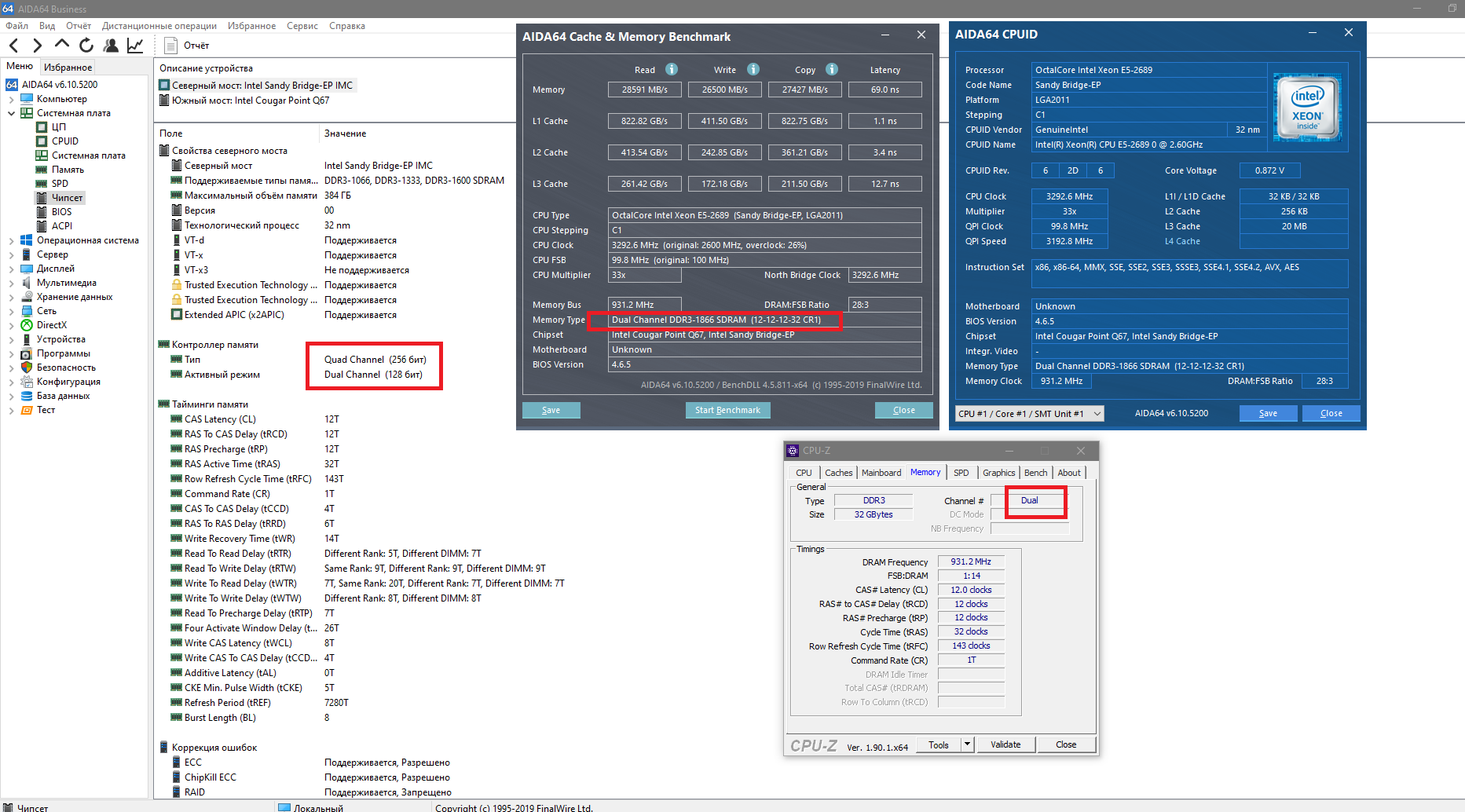
Task: Expand the Конфигурация tree node
Action: 11,382
